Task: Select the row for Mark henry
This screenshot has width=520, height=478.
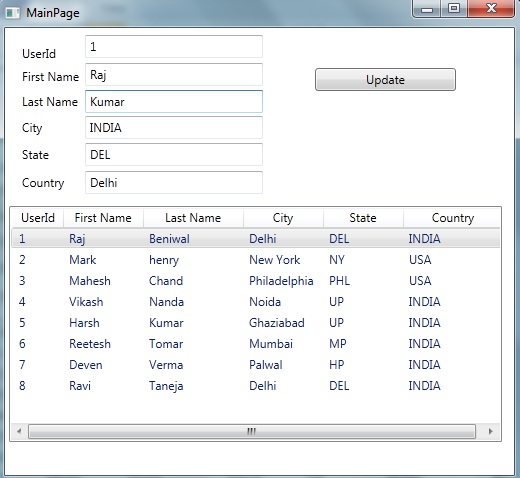Action: (x=256, y=260)
